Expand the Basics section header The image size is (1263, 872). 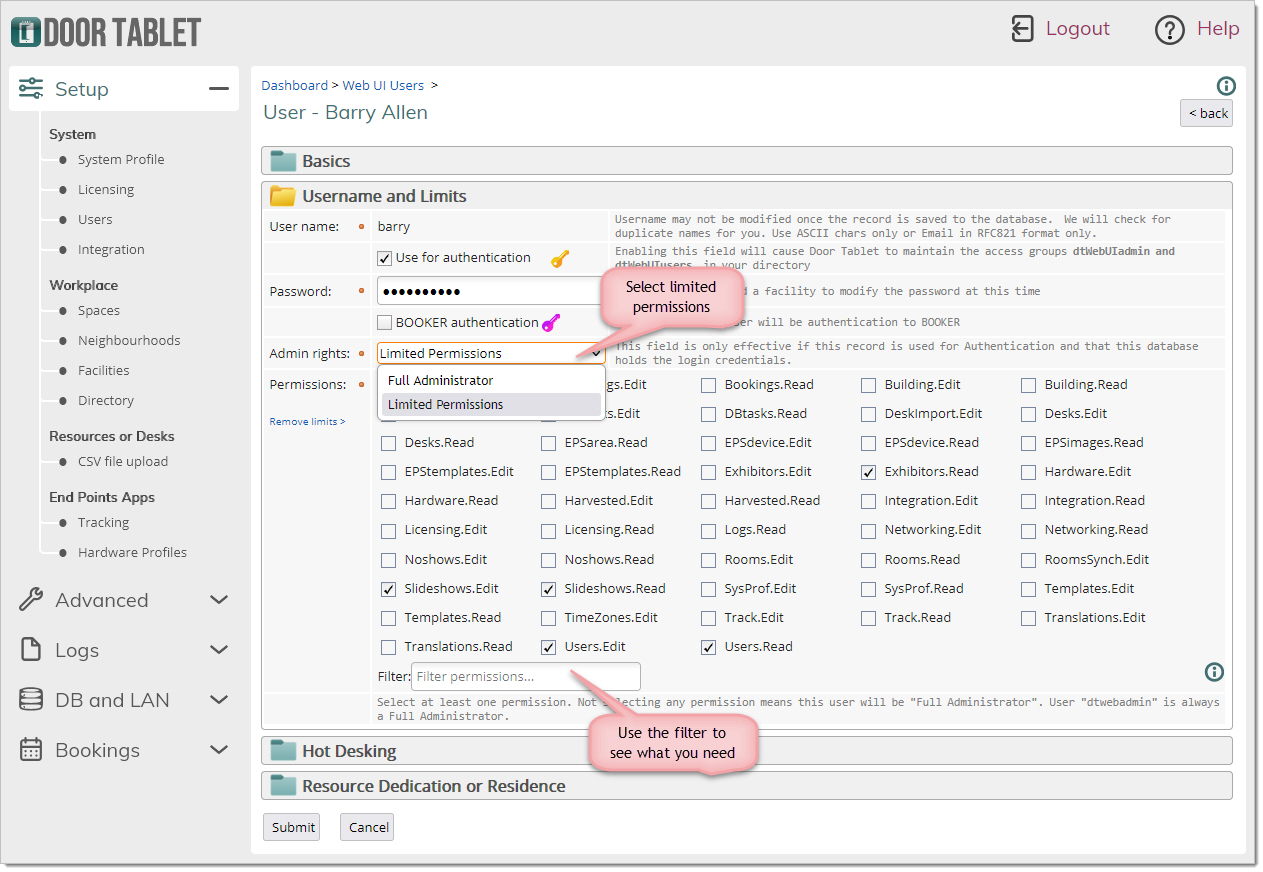click(x=747, y=161)
